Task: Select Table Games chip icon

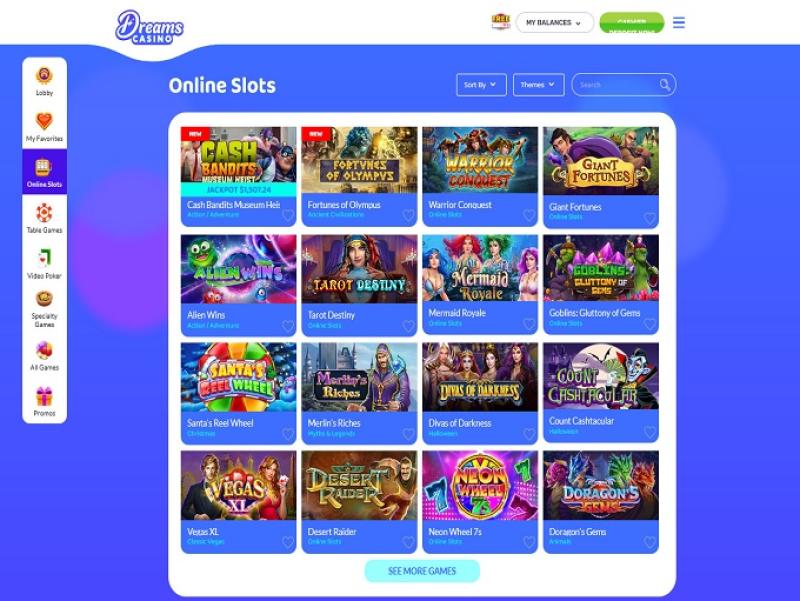Action: [44, 212]
